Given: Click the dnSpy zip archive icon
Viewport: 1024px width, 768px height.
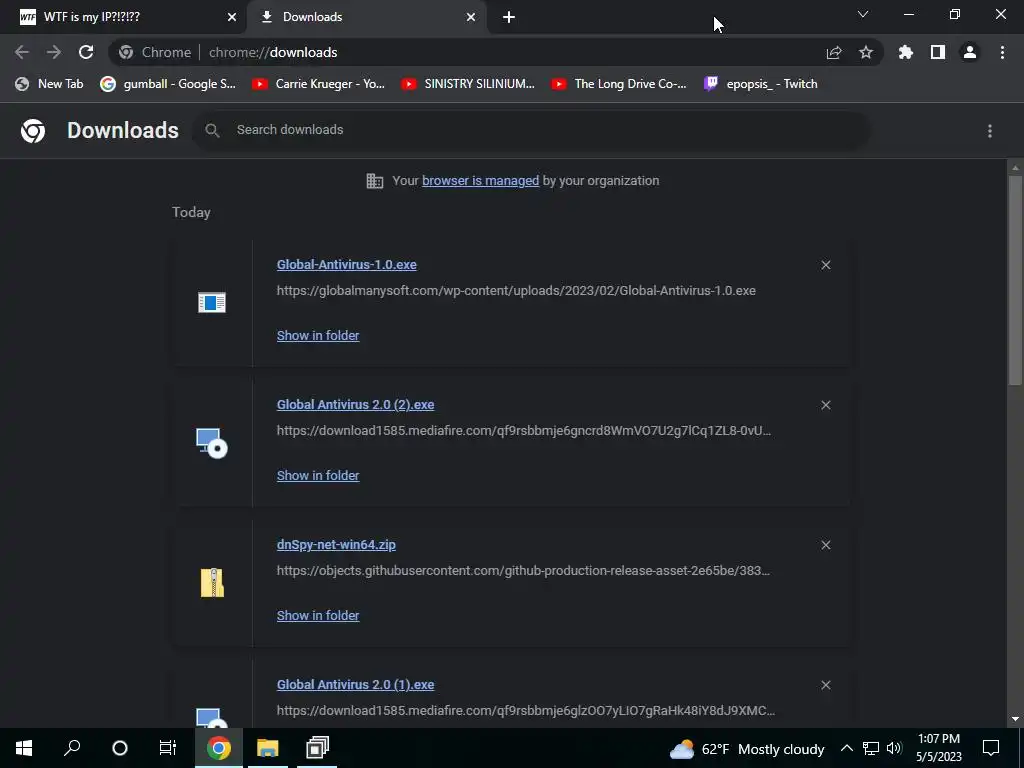Looking at the screenshot, I should (212, 583).
